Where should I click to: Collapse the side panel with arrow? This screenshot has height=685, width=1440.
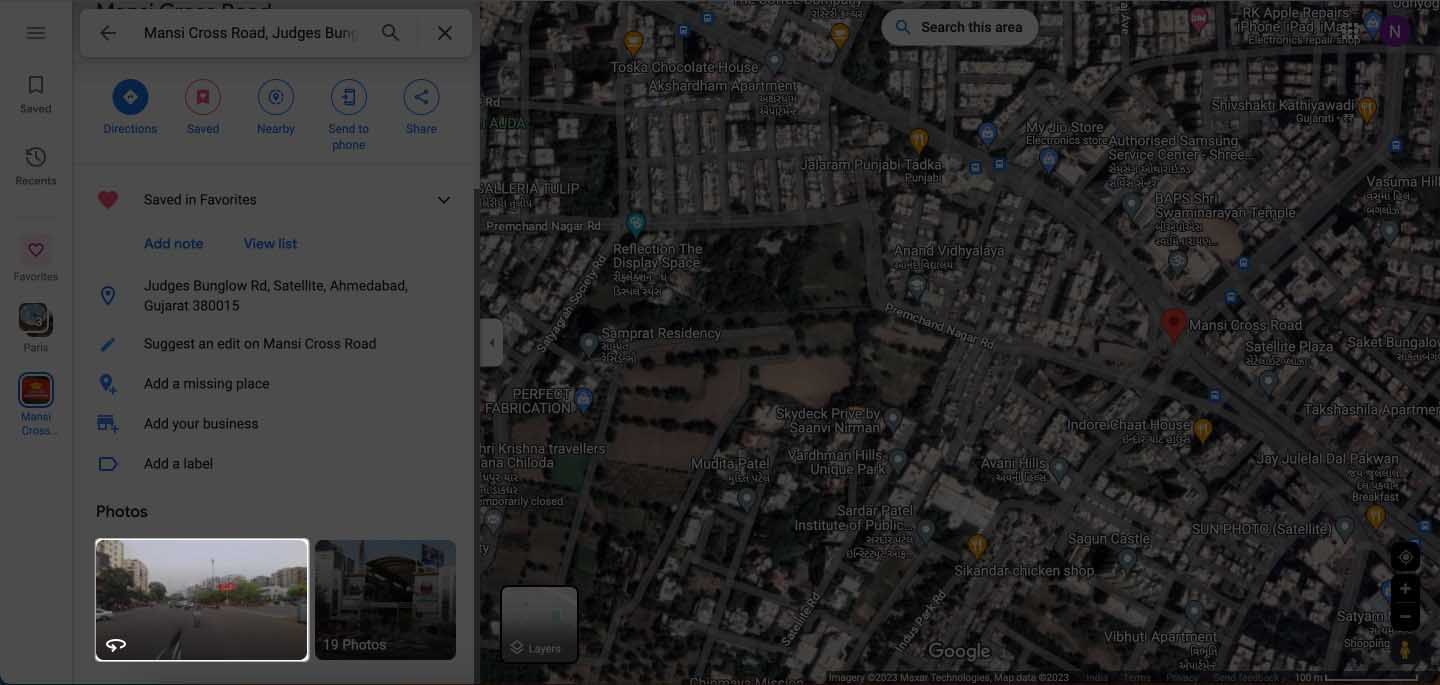(491, 343)
